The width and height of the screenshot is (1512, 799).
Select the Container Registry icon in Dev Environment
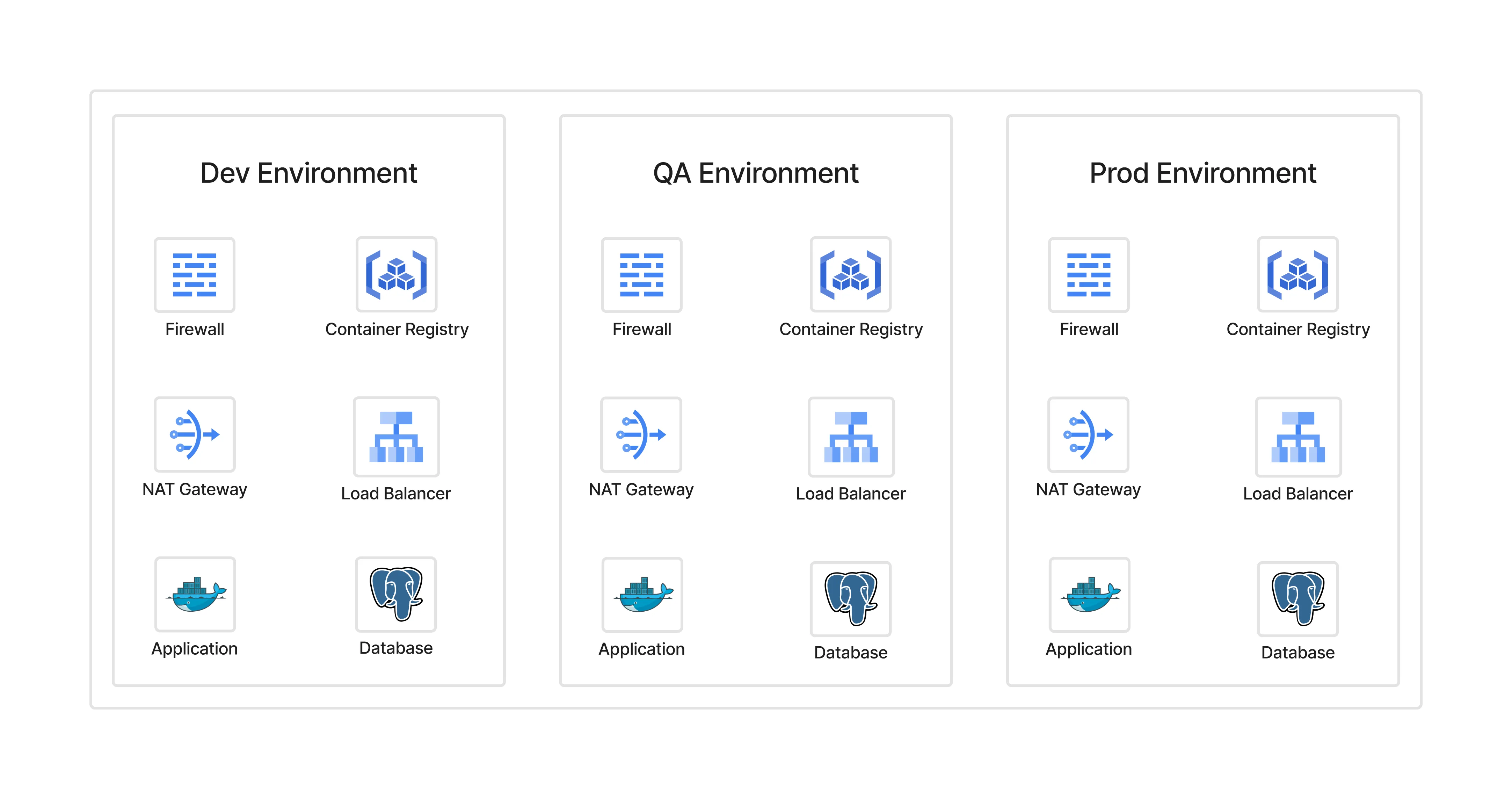[x=396, y=275]
